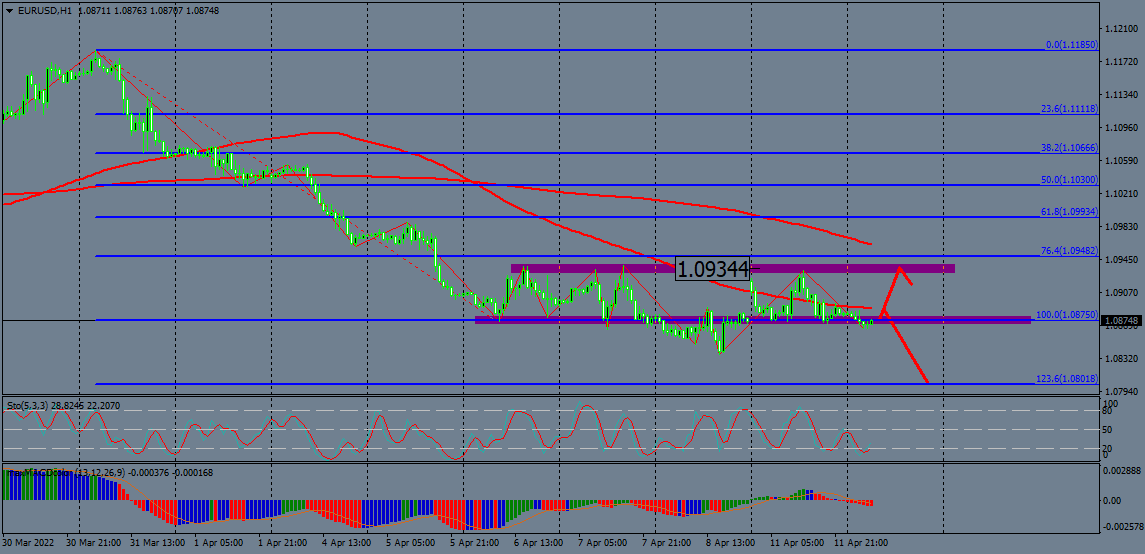Image resolution: width=1145 pixels, height=554 pixels.
Task: Select the 123.6 (1.08018) Fibonacci label
Action: click(x=1066, y=379)
